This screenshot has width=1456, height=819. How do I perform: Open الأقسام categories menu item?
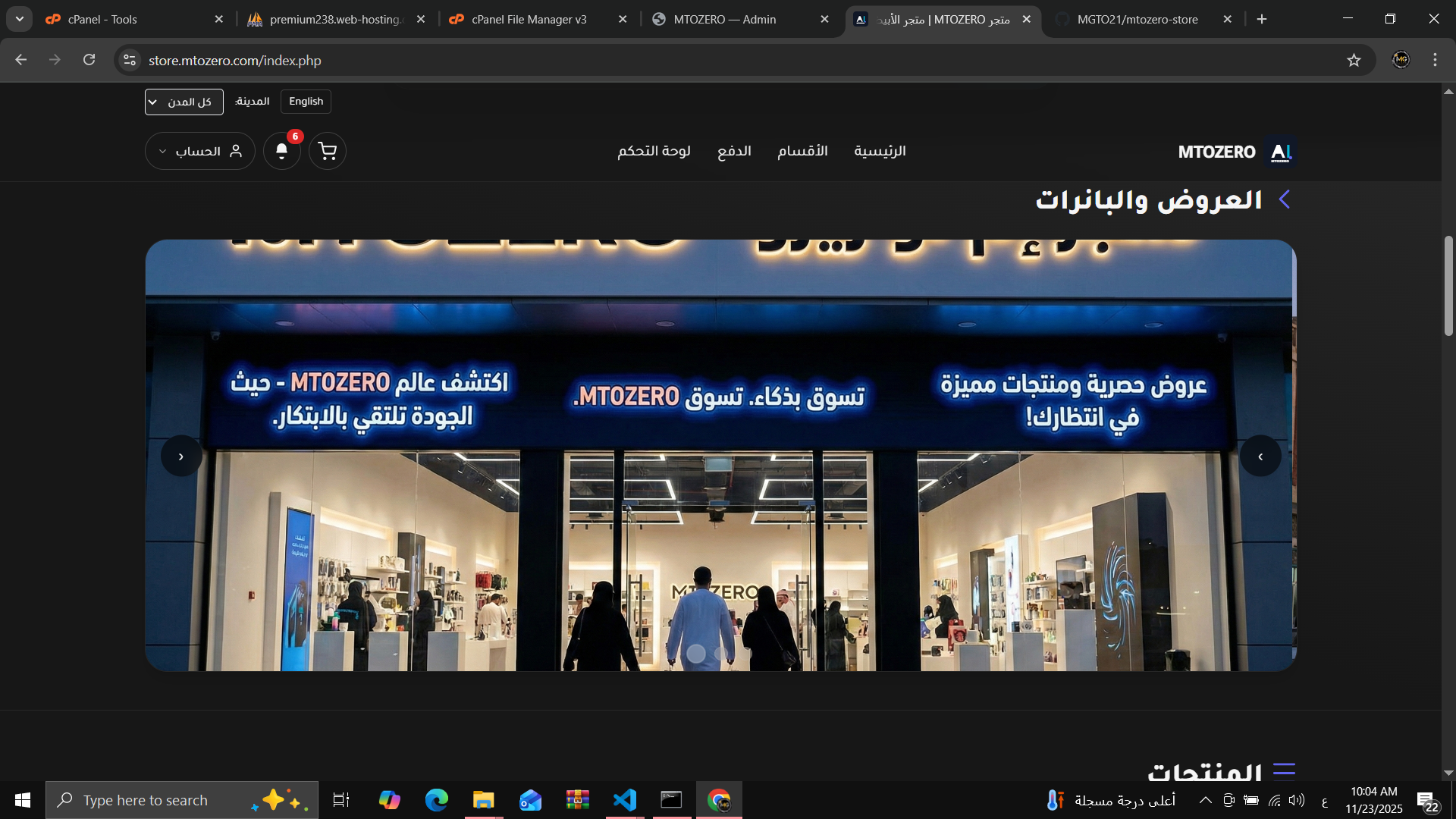(802, 151)
